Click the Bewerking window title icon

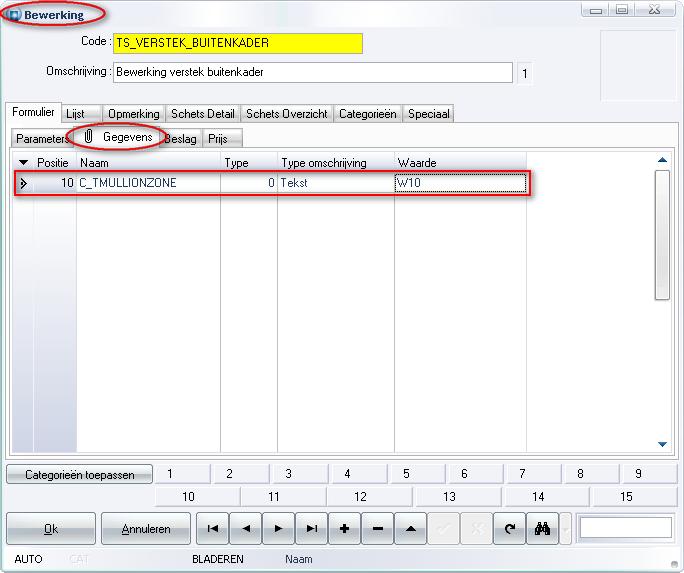pos(14,15)
